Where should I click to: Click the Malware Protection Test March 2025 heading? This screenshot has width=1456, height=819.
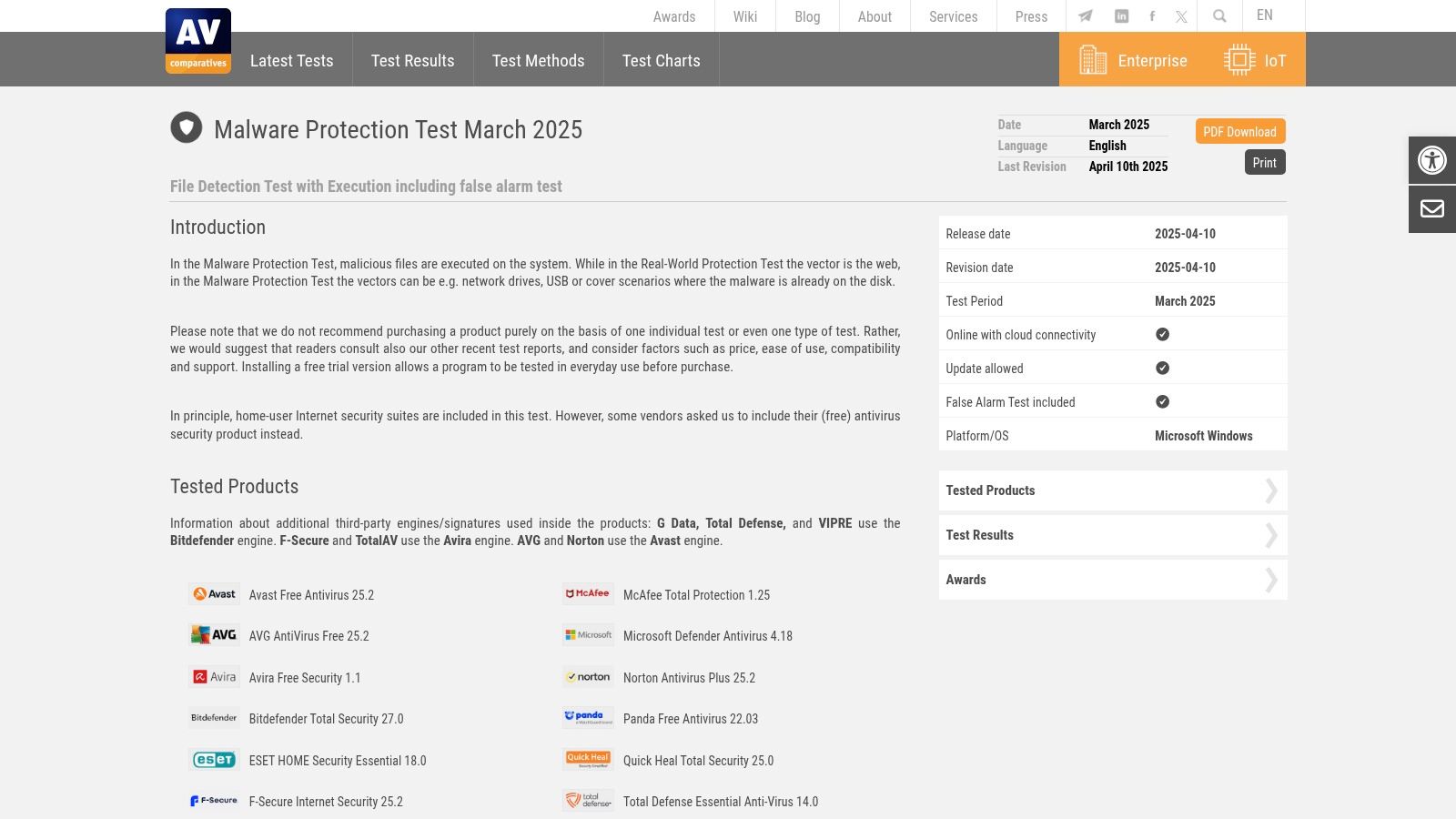(398, 129)
